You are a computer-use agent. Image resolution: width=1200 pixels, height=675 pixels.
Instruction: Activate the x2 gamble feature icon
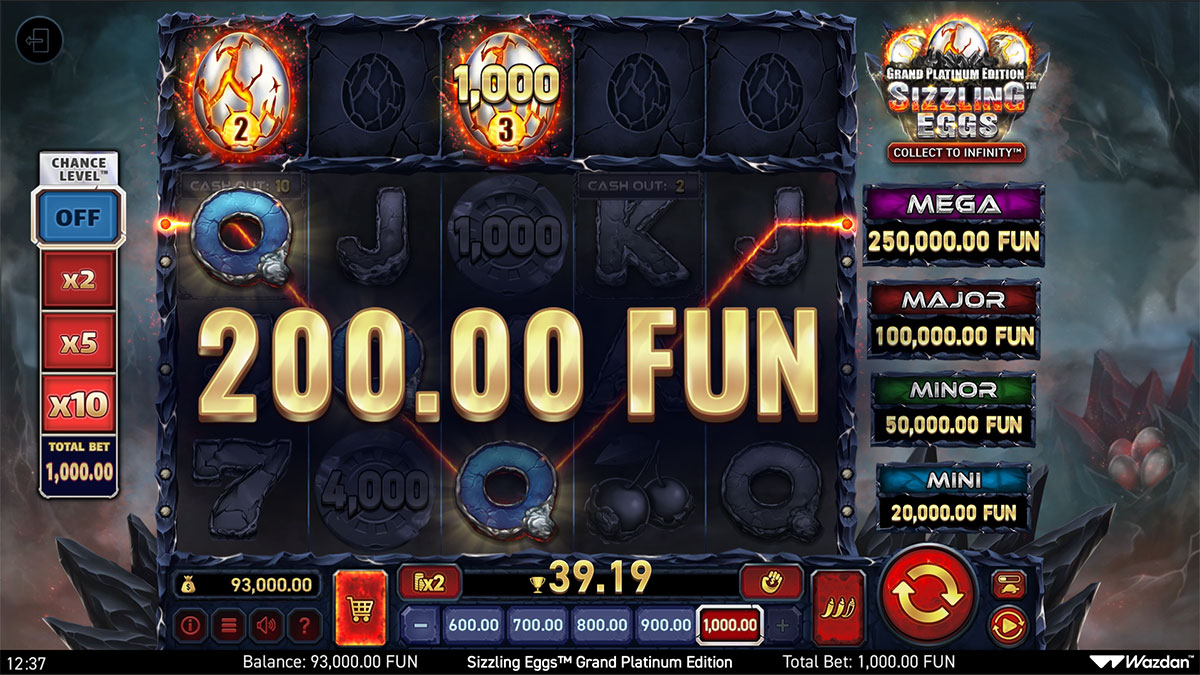pos(430,581)
